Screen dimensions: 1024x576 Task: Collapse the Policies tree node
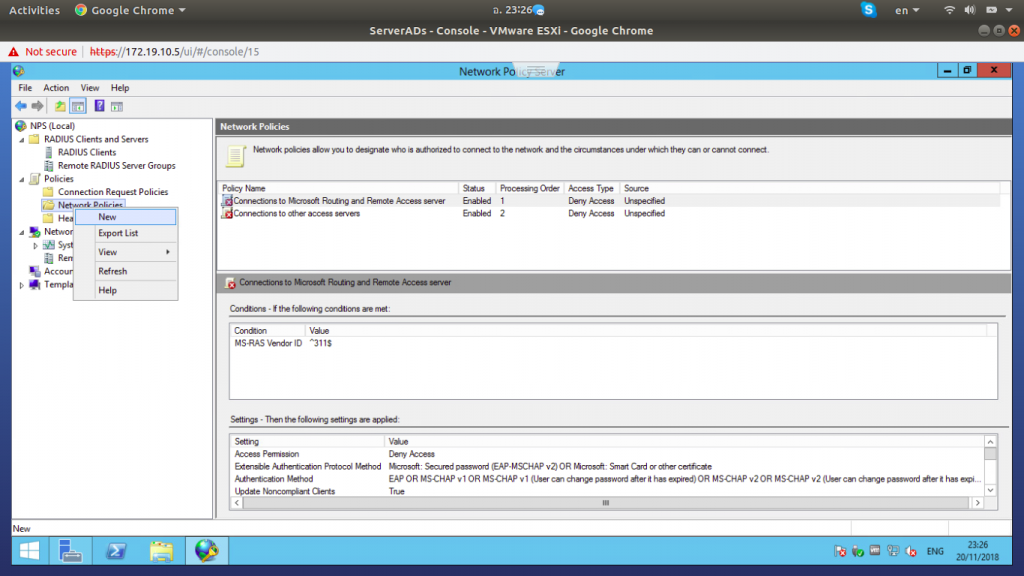22,179
